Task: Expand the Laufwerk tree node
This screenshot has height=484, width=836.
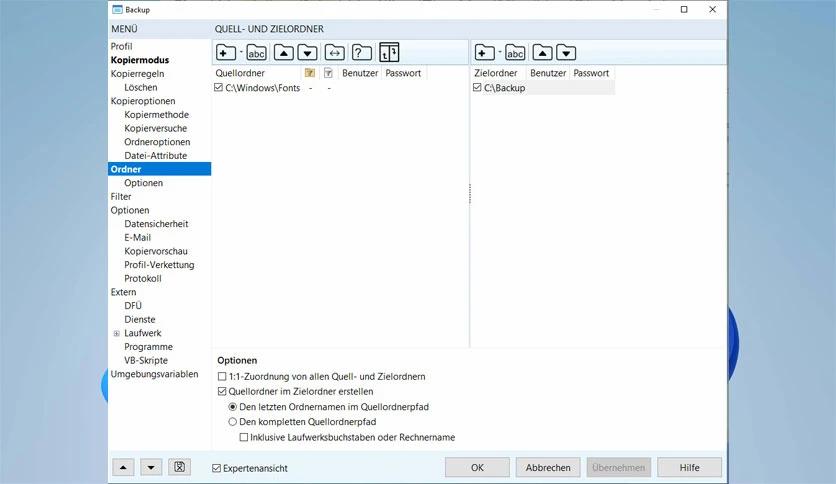Action: [x=116, y=333]
